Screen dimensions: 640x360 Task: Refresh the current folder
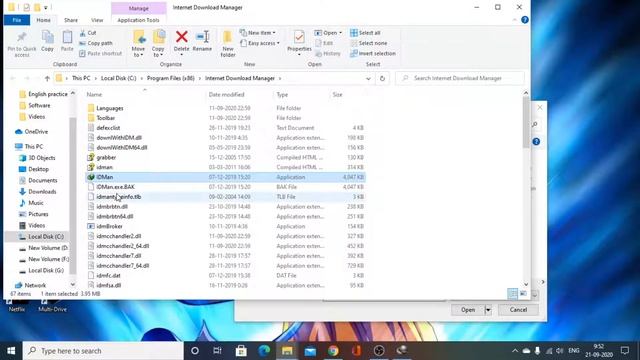(x=382, y=78)
